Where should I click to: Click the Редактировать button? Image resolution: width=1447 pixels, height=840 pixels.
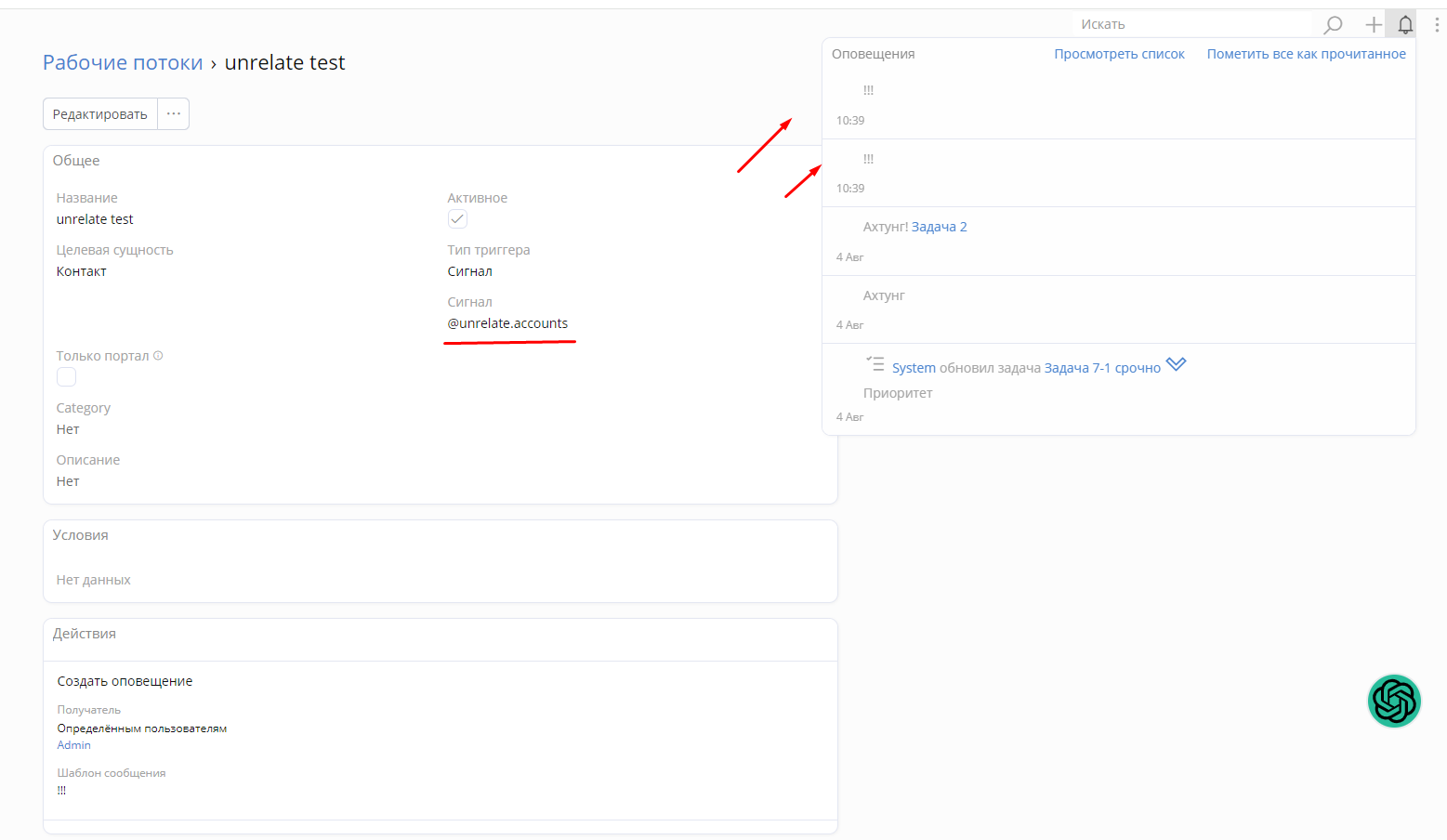[100, 114]
